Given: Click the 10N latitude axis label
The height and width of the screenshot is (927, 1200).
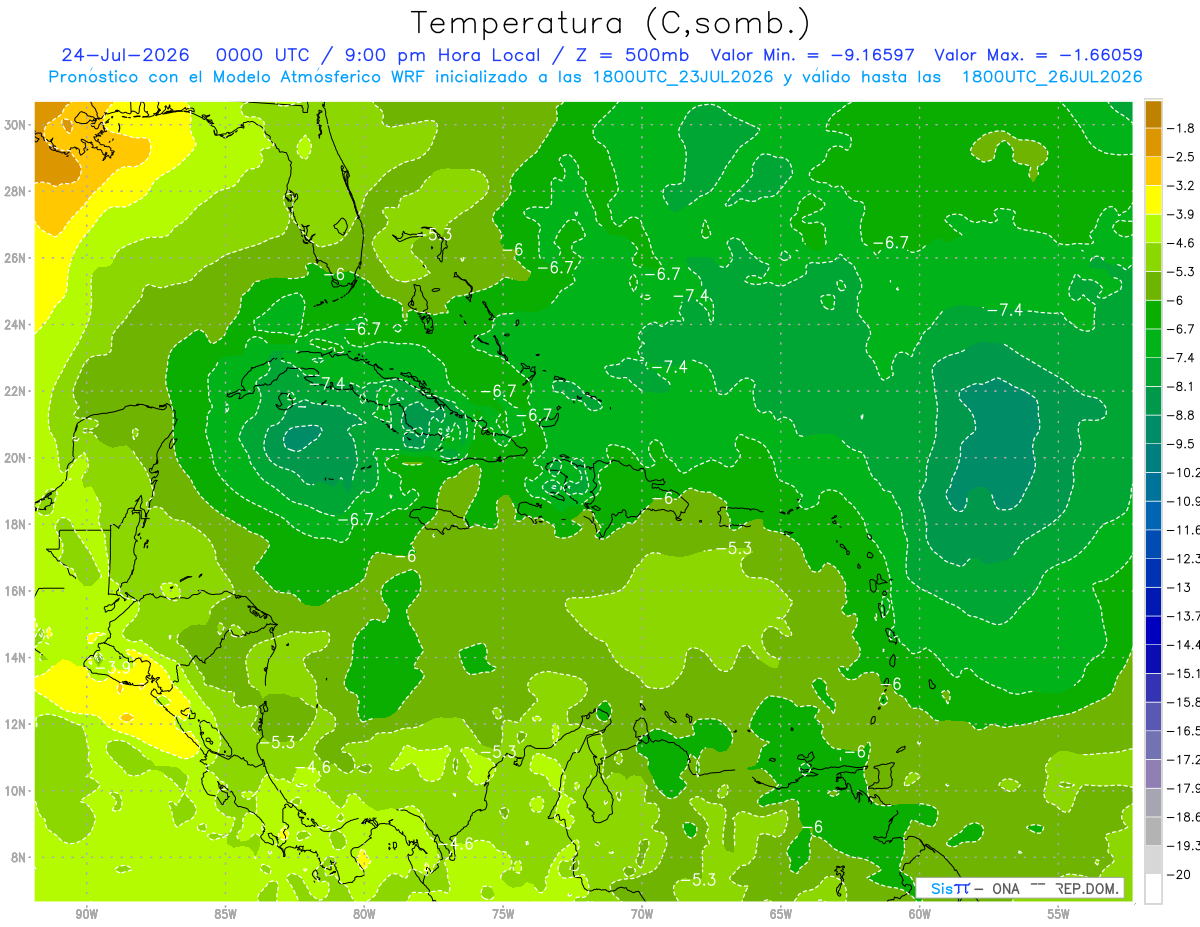Looking at the screenshot, I should tap(17, 790).
